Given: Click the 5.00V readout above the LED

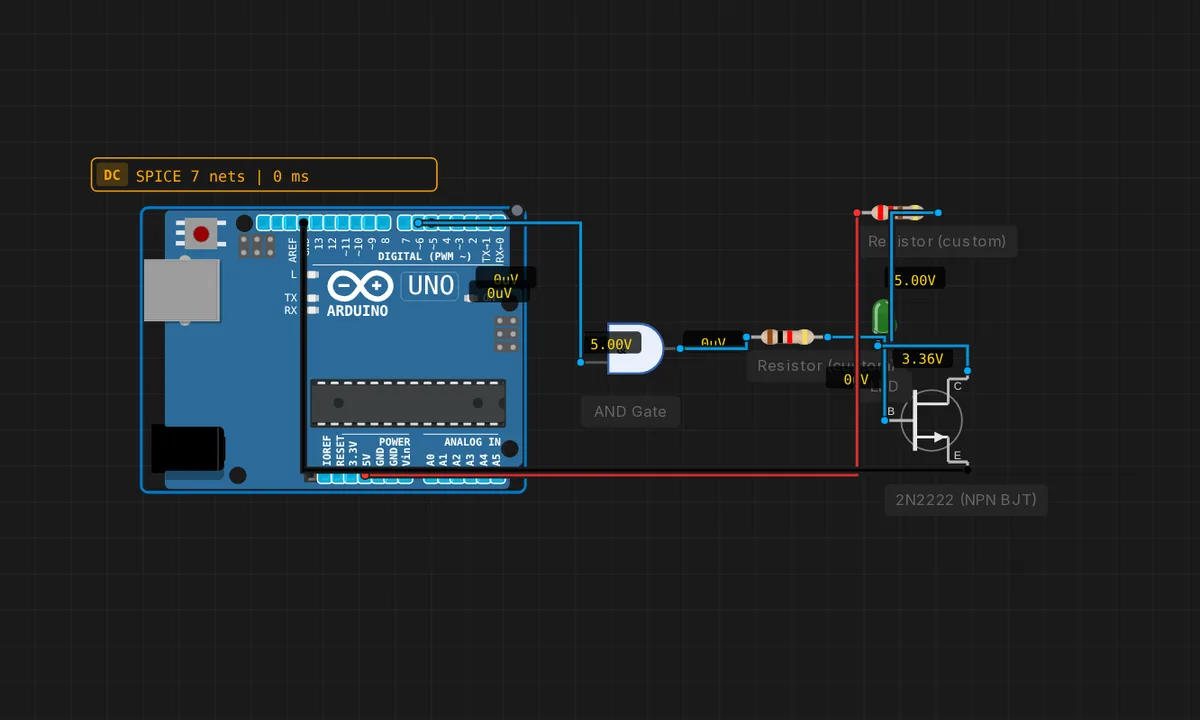Looking at the screenshot, I should tap(914, 280).
